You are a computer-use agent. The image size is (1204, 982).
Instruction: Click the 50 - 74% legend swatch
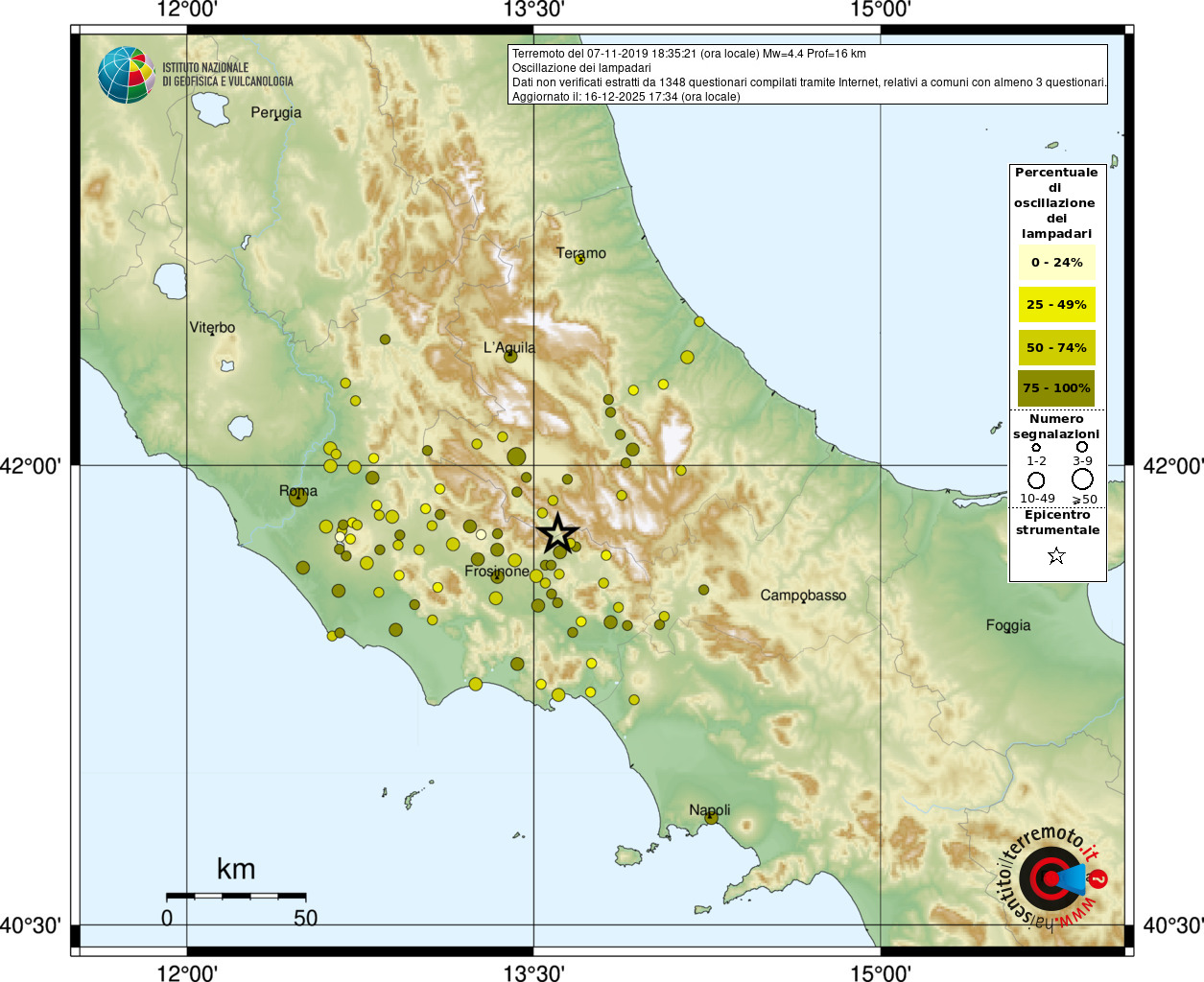coord(1056,347)
